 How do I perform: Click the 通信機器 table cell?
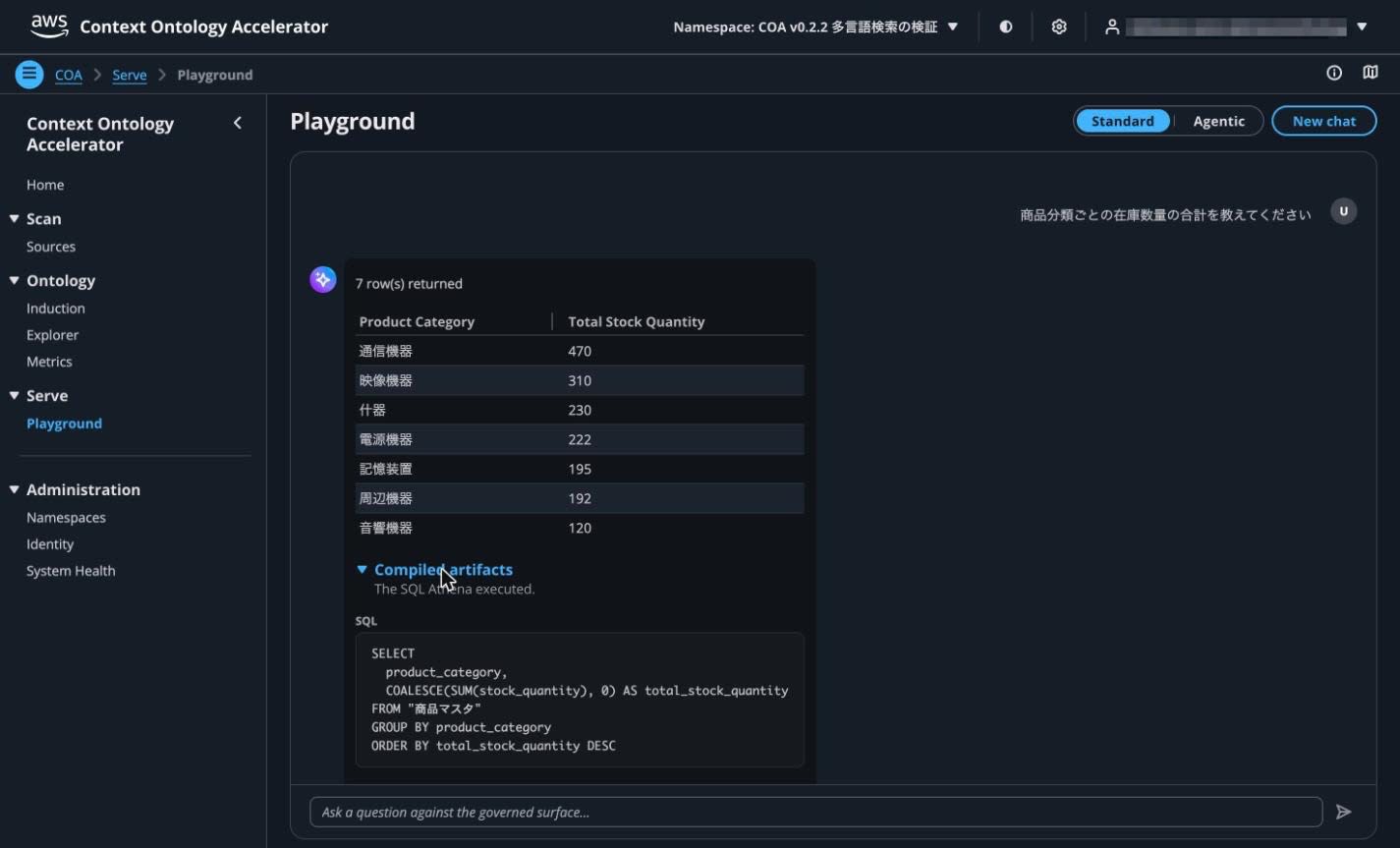coord(385,351)
